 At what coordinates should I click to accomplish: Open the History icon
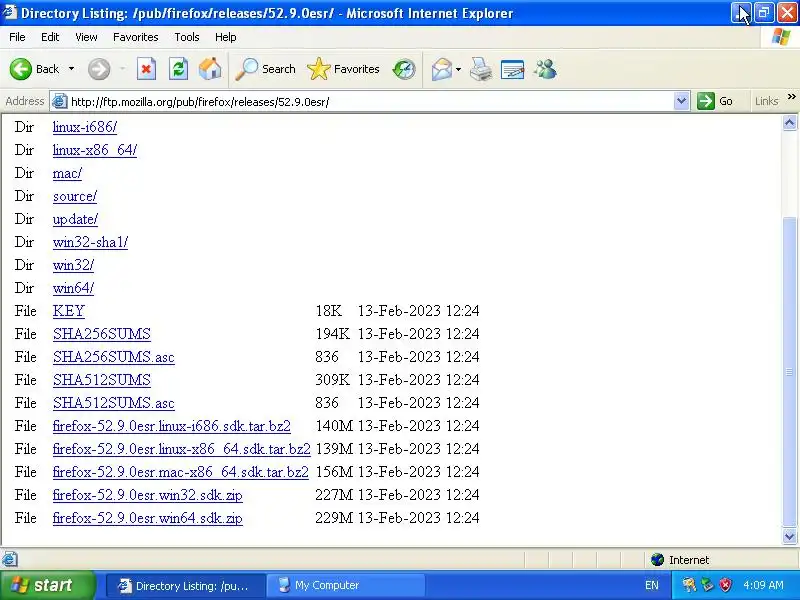tap(404, 69)
